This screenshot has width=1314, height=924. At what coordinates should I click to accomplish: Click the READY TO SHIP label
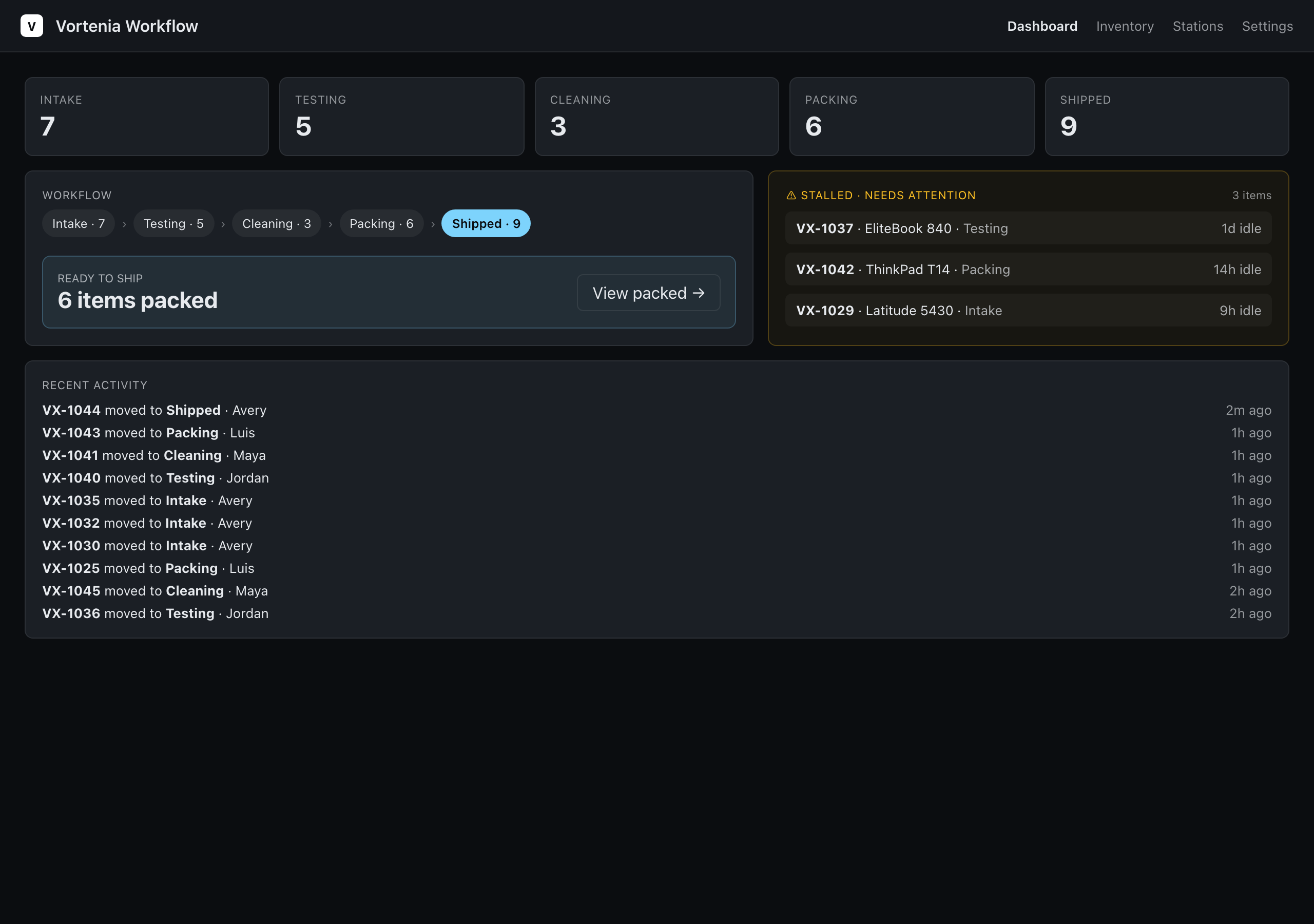click(x=100, y=278)
